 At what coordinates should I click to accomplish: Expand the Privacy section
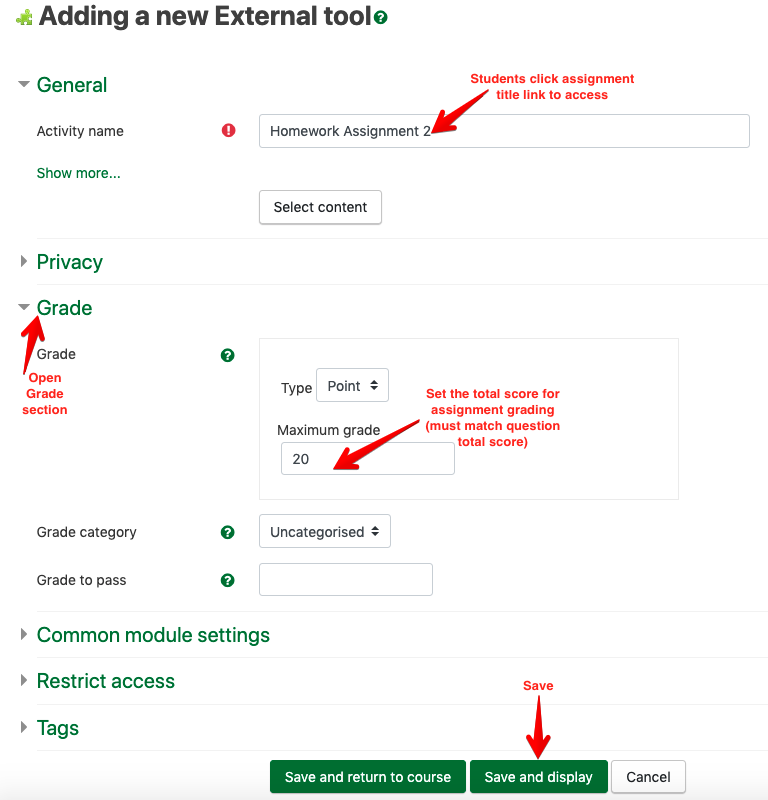pyautogui.click(x=23, y=262)
